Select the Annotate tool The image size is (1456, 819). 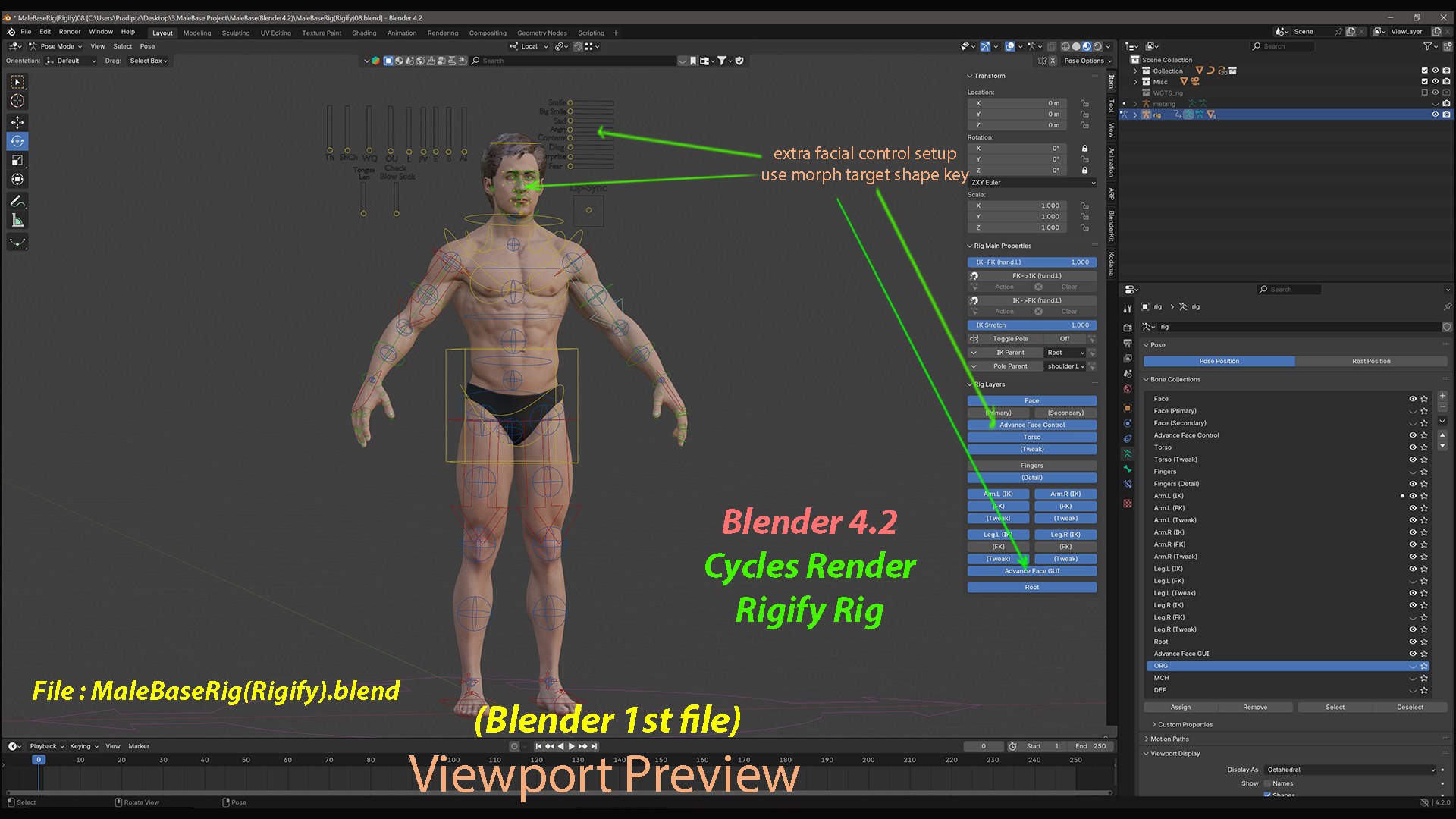point(17,201)
